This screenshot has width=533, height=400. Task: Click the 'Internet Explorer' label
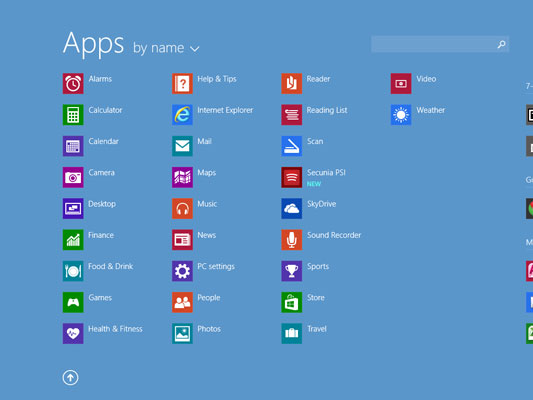click(x=225, y=110)
